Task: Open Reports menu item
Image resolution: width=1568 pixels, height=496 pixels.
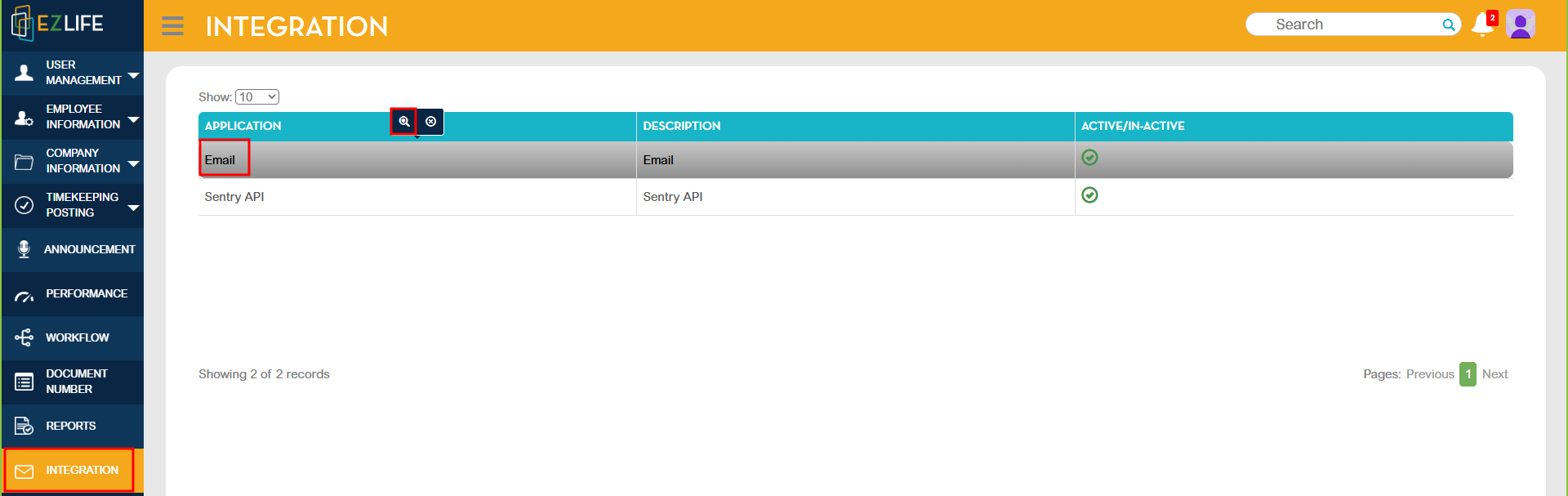Action: 73,426
